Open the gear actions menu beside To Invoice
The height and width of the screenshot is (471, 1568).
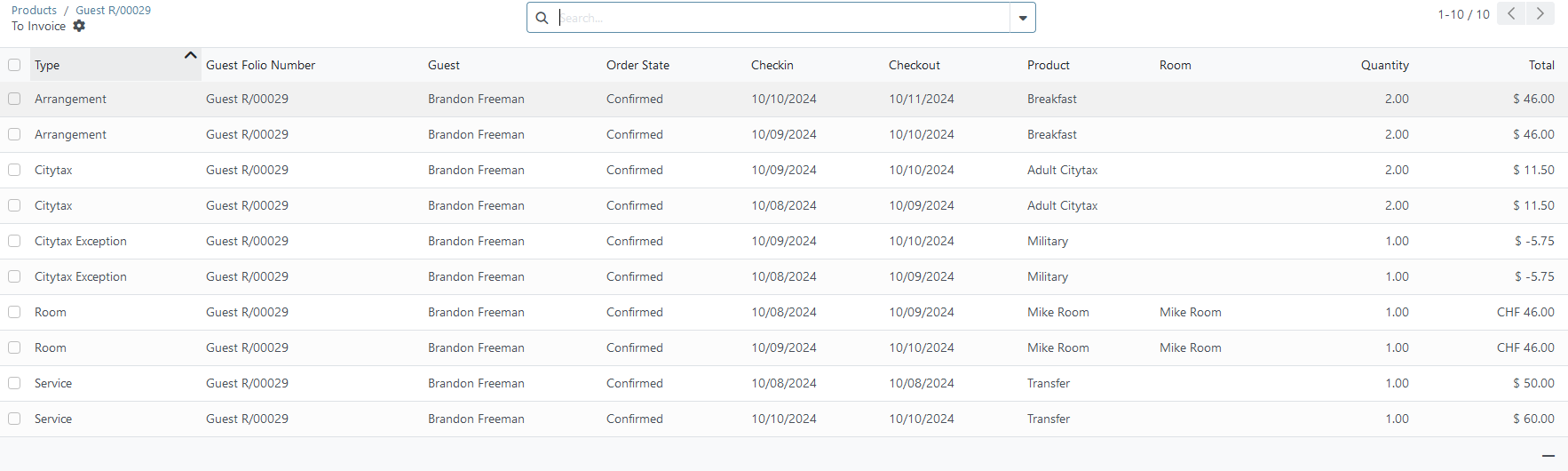tap(79, 26)
